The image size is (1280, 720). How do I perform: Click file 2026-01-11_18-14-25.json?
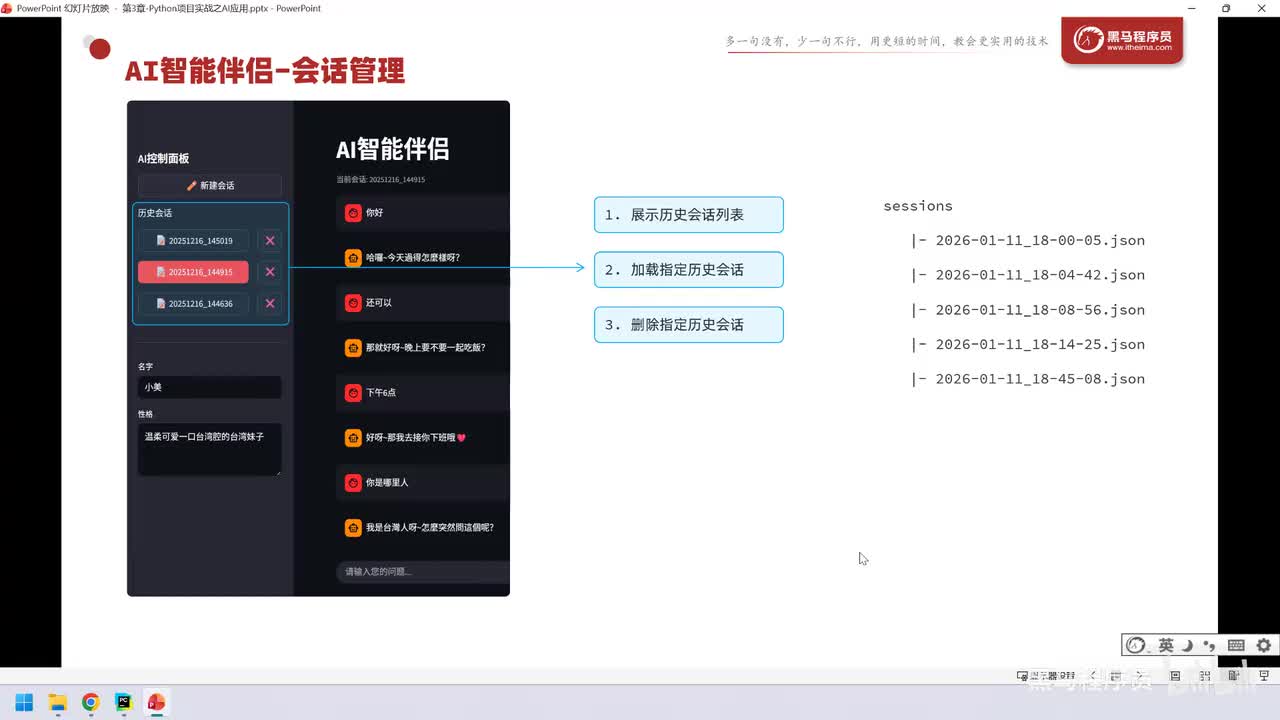1040,344
